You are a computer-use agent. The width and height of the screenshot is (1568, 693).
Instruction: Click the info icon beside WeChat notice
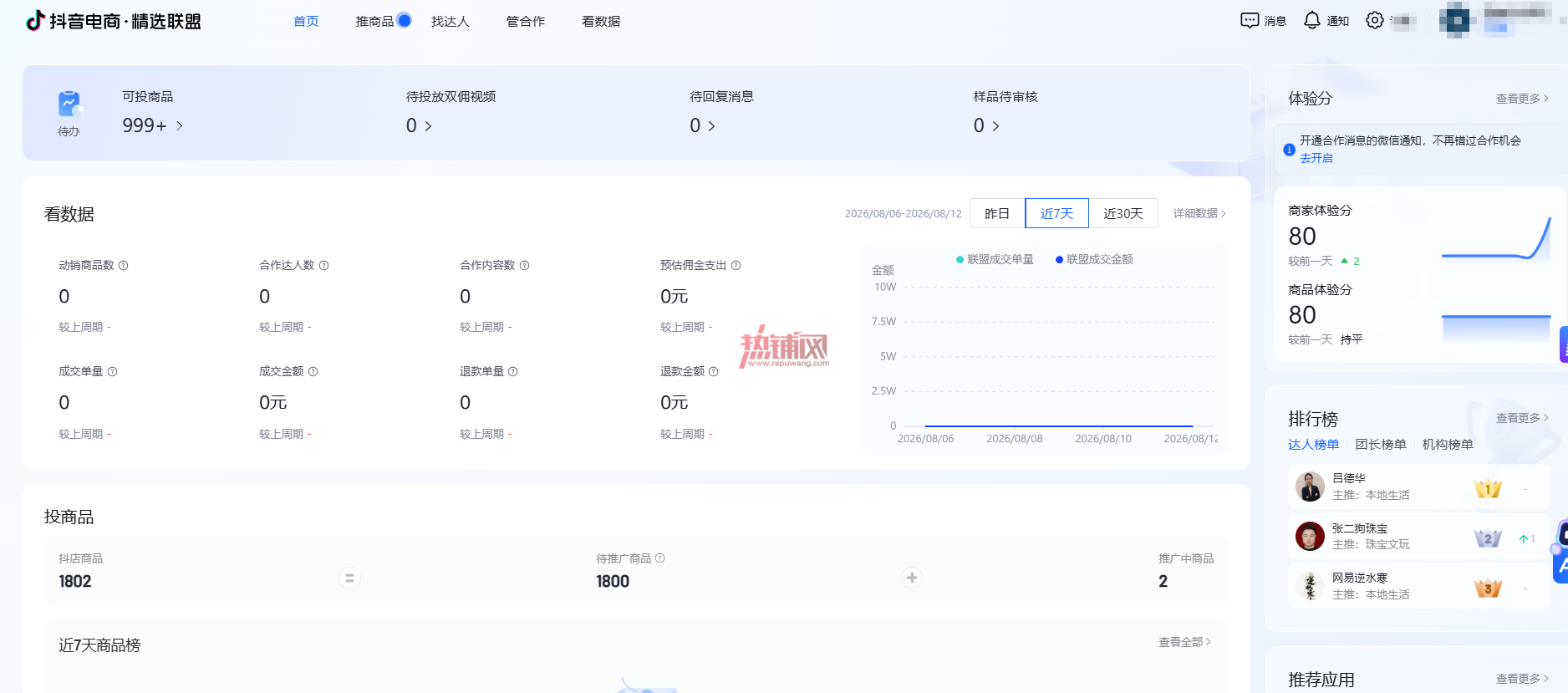coord(1290,150)
